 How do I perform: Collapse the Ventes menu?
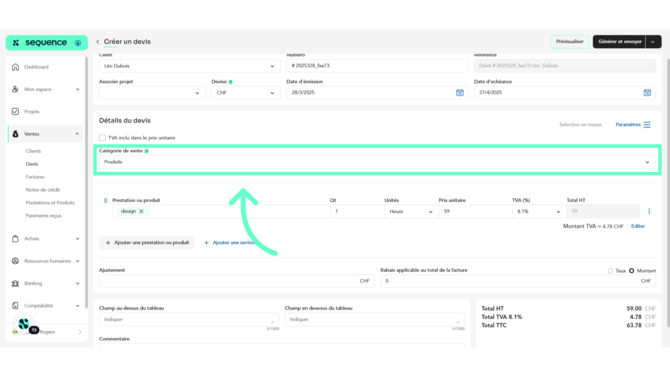click(77, 134)
